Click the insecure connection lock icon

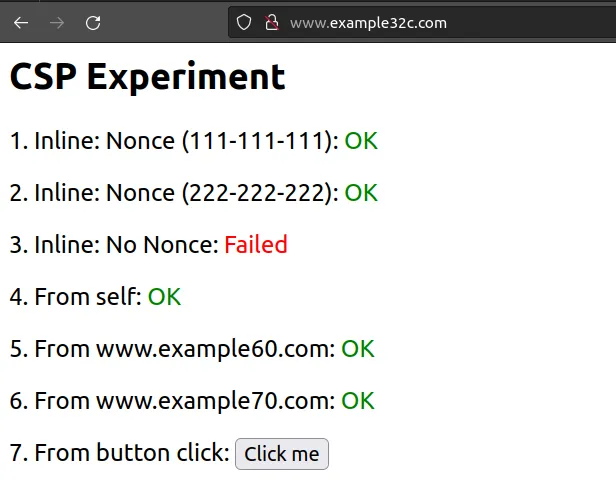pos(270,22)
